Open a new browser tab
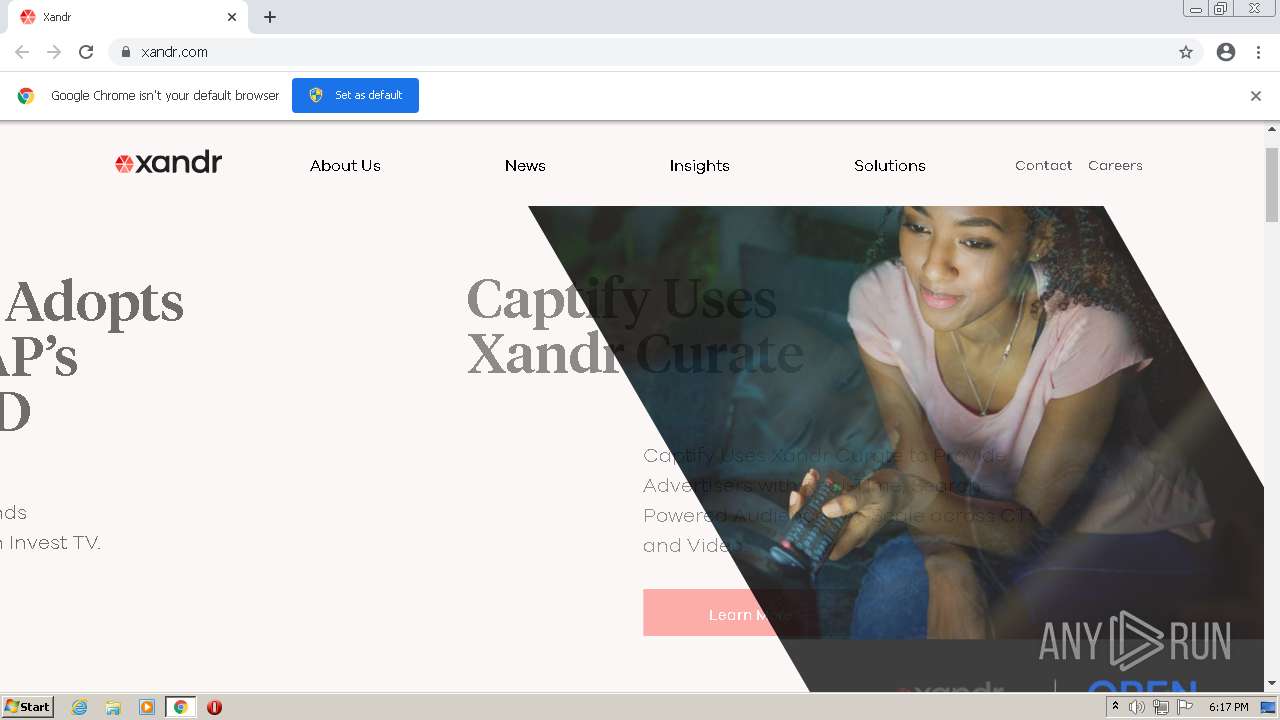This screenshot has height=720, width=1280. (x=270, y=17)
